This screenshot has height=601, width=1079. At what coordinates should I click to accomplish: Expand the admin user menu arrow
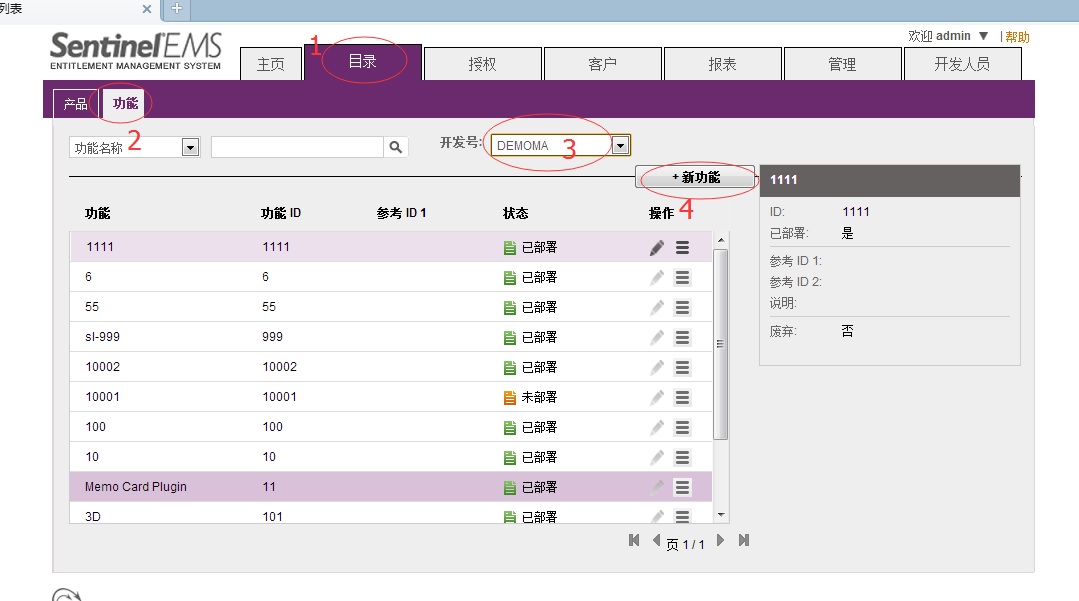pos(984,36)
